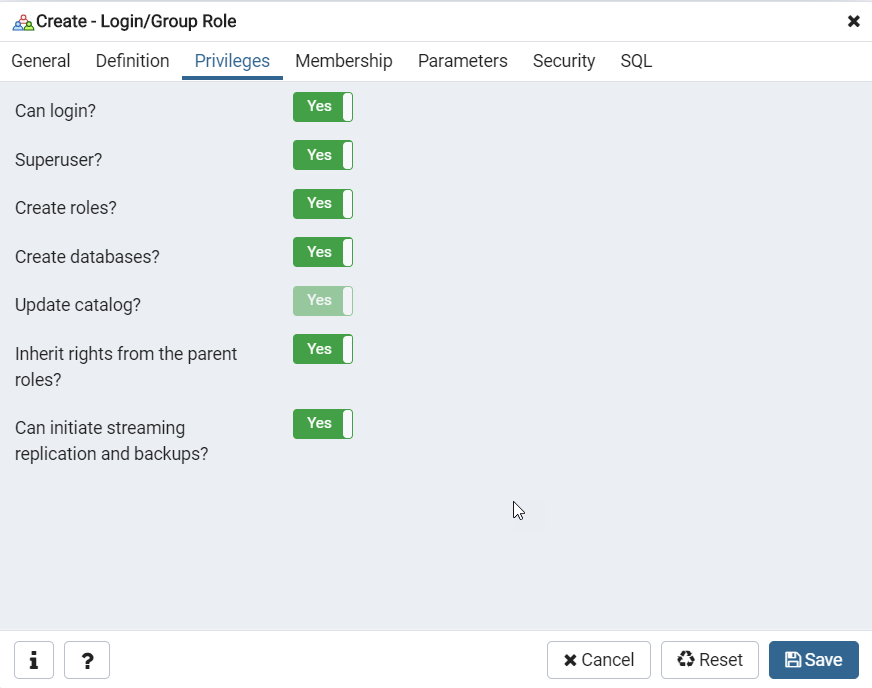Switch off Create databases privilege

coord(322,253)
